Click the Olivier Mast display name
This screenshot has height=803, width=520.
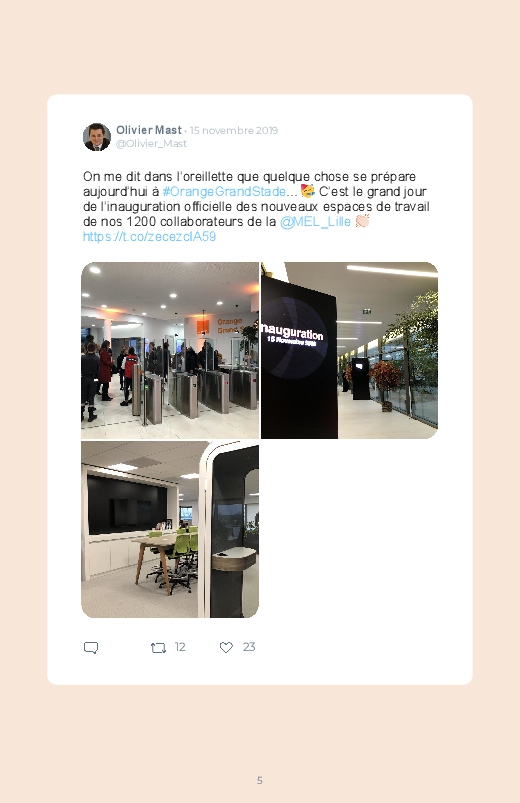149,130
